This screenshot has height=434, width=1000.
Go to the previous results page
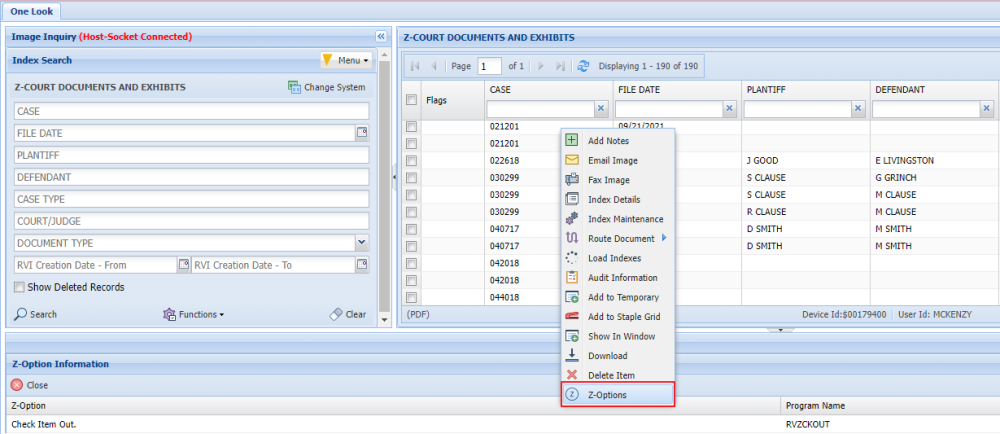pyautogui.click(x=434, y=66)
